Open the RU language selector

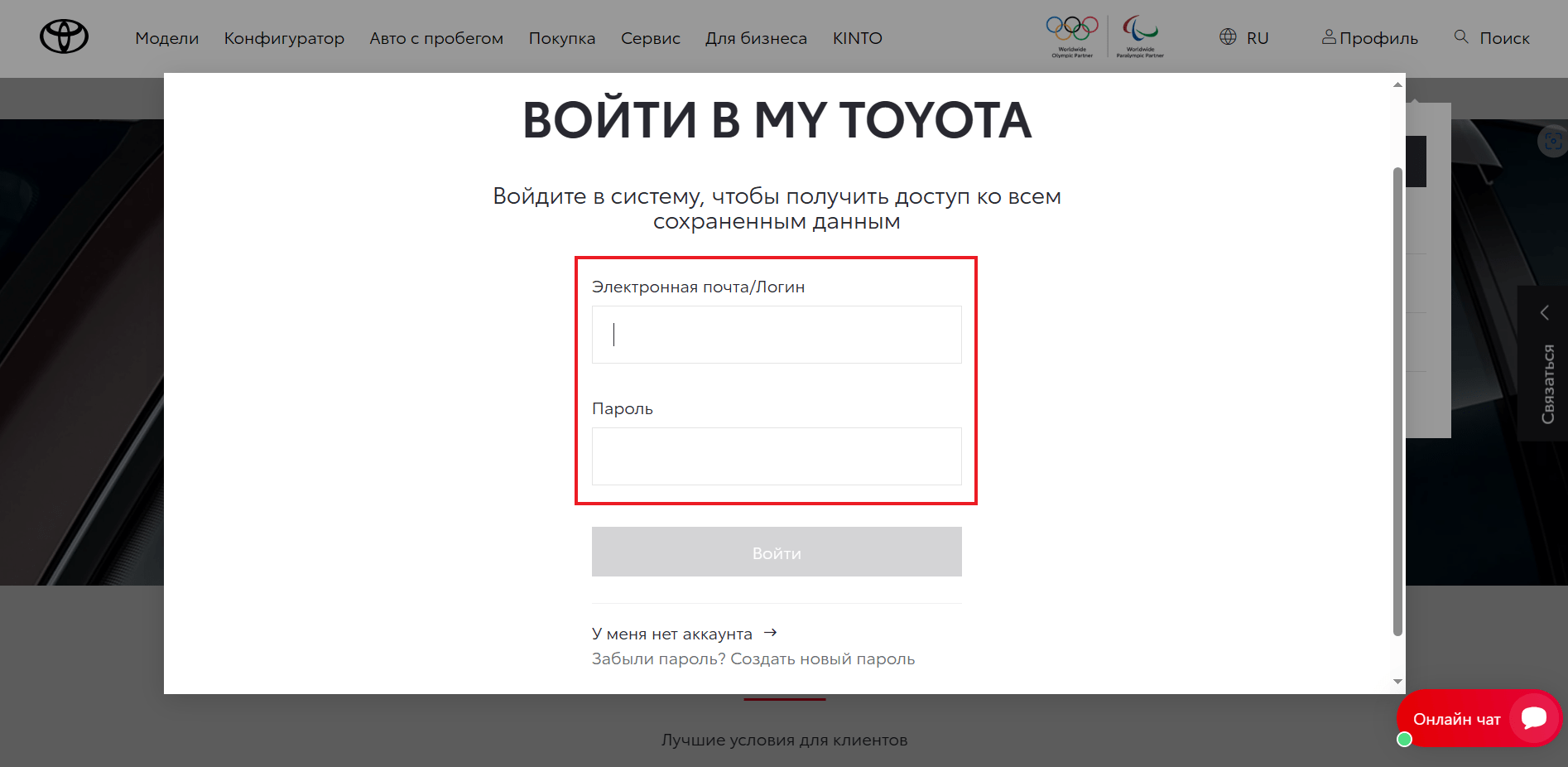(1258, 38)
